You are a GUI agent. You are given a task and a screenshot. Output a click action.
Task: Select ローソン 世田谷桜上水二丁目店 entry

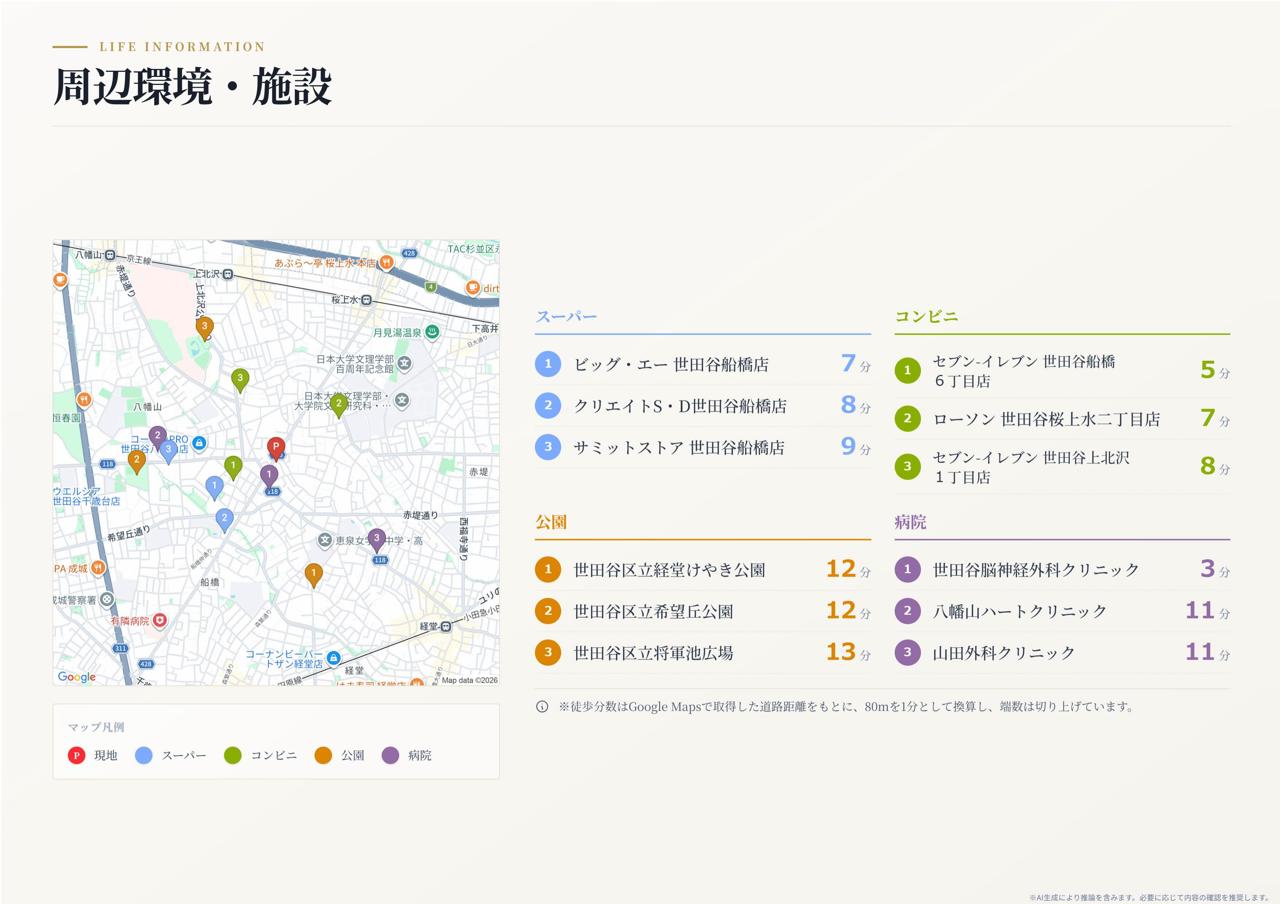click(1062, 419)
